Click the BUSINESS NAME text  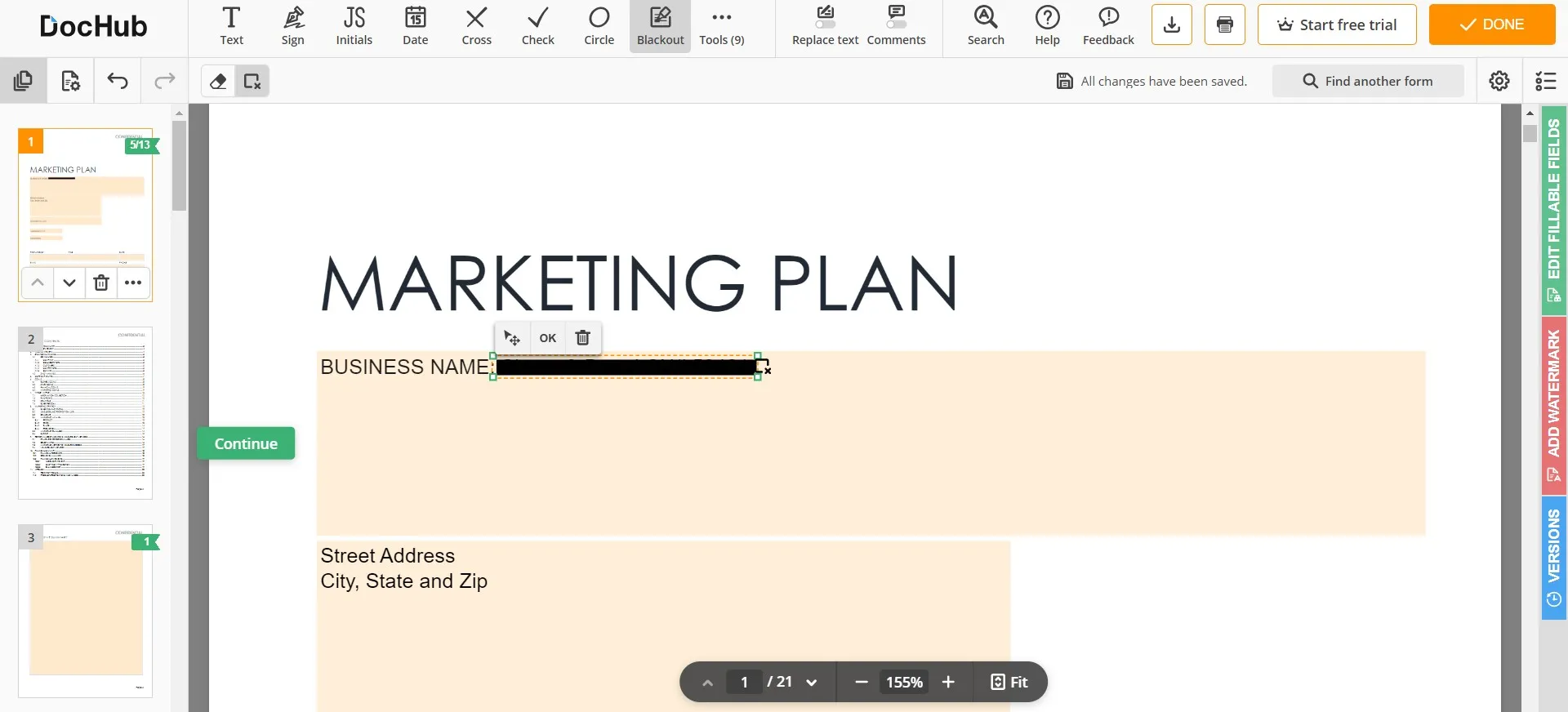(x=407, y=367)
